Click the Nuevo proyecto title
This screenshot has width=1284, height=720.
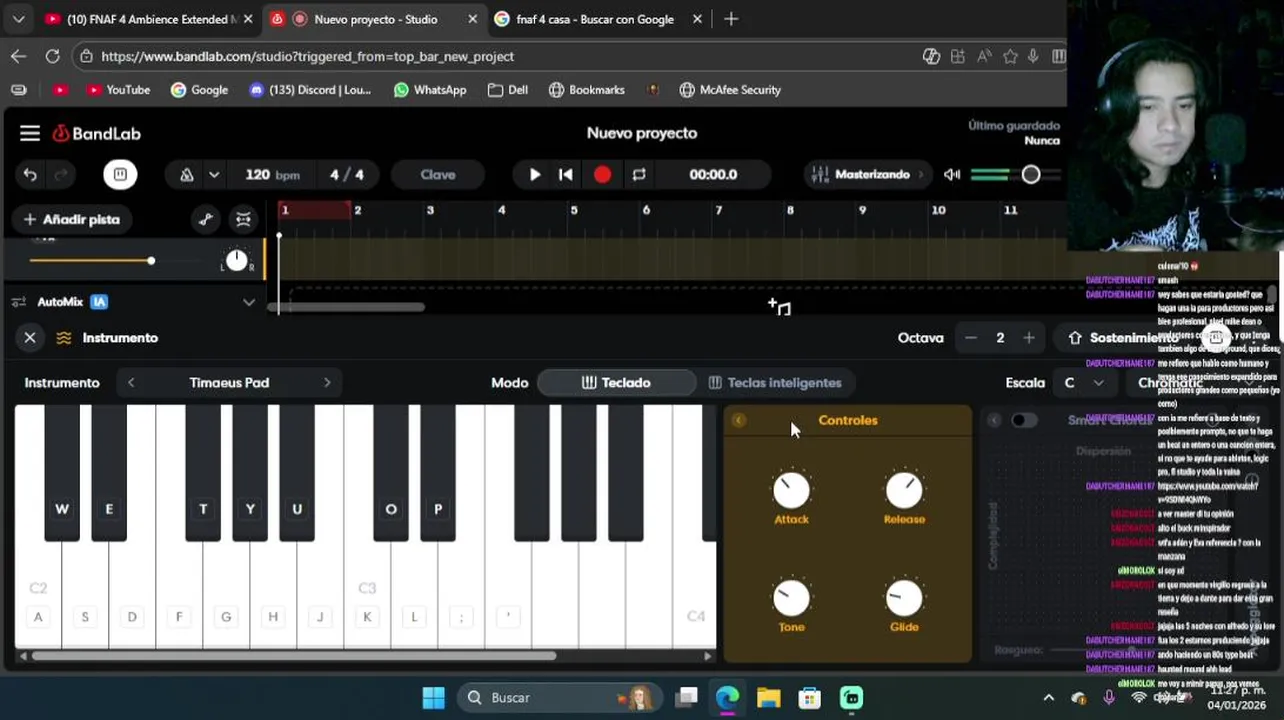coord(642,133)
